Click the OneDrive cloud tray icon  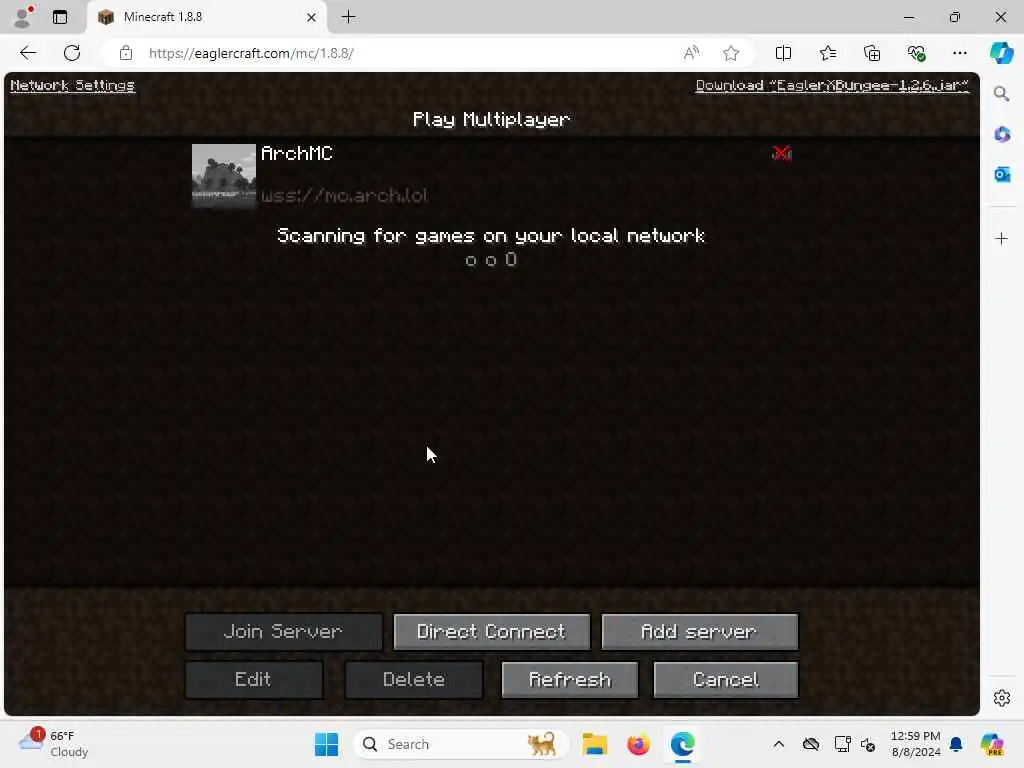[x=810, y=744]
